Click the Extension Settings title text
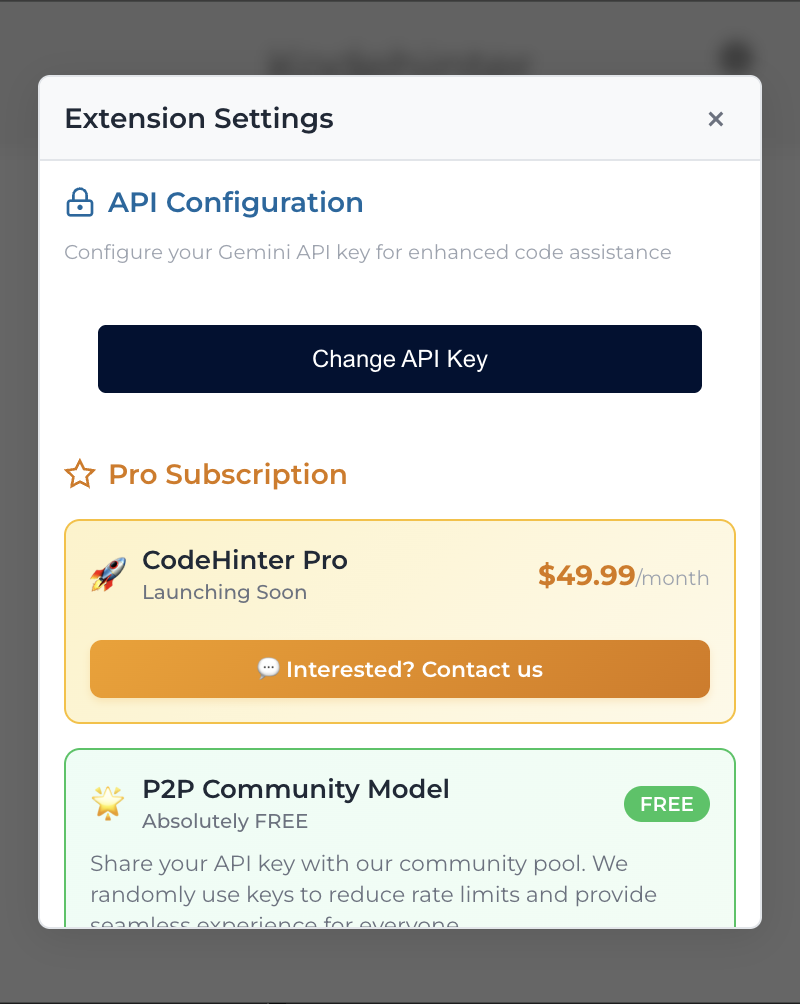The image size is (800, 1004). click(x=199, y=118)
